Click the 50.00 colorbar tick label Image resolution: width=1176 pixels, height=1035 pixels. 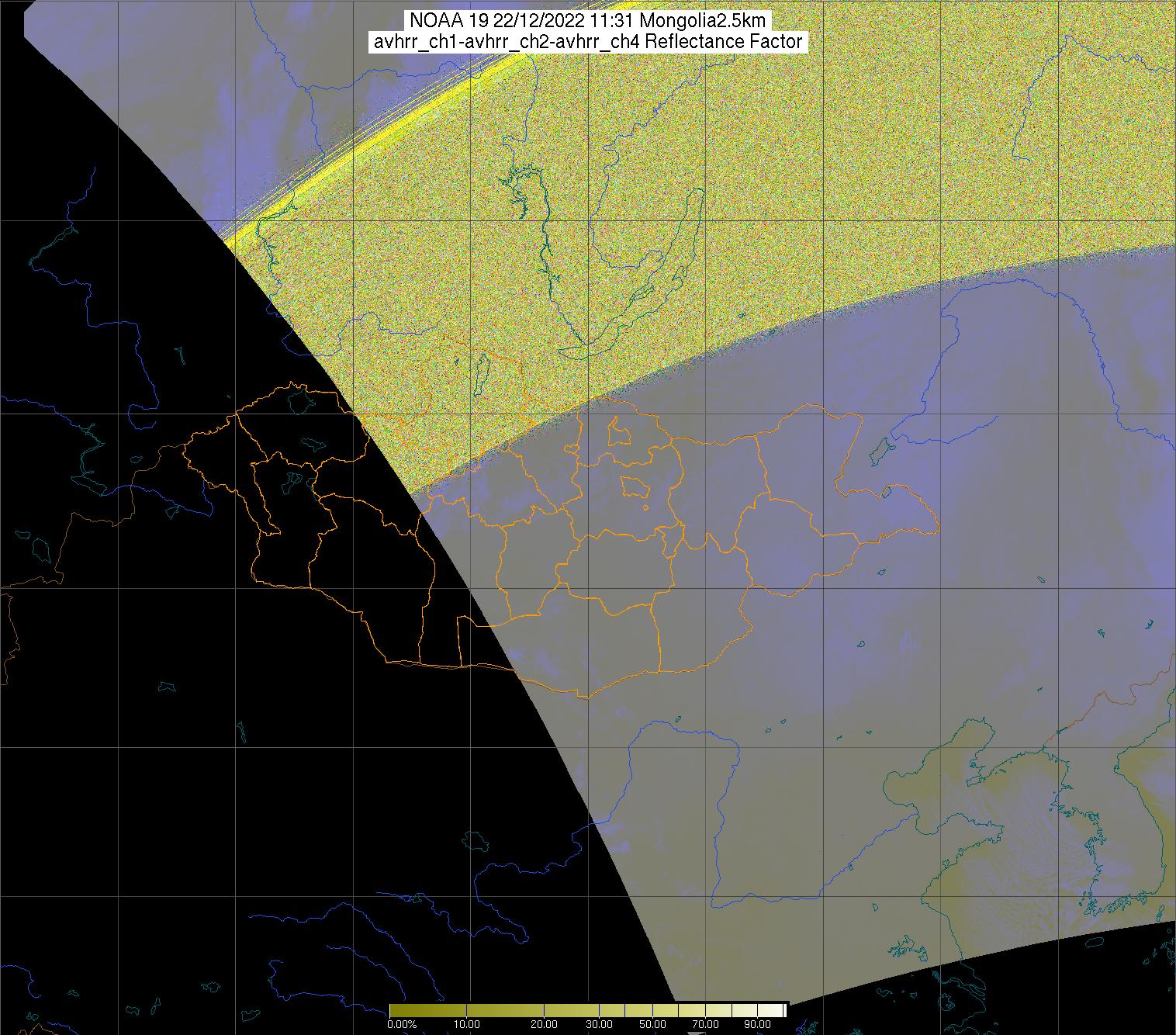click(652, 1024)
